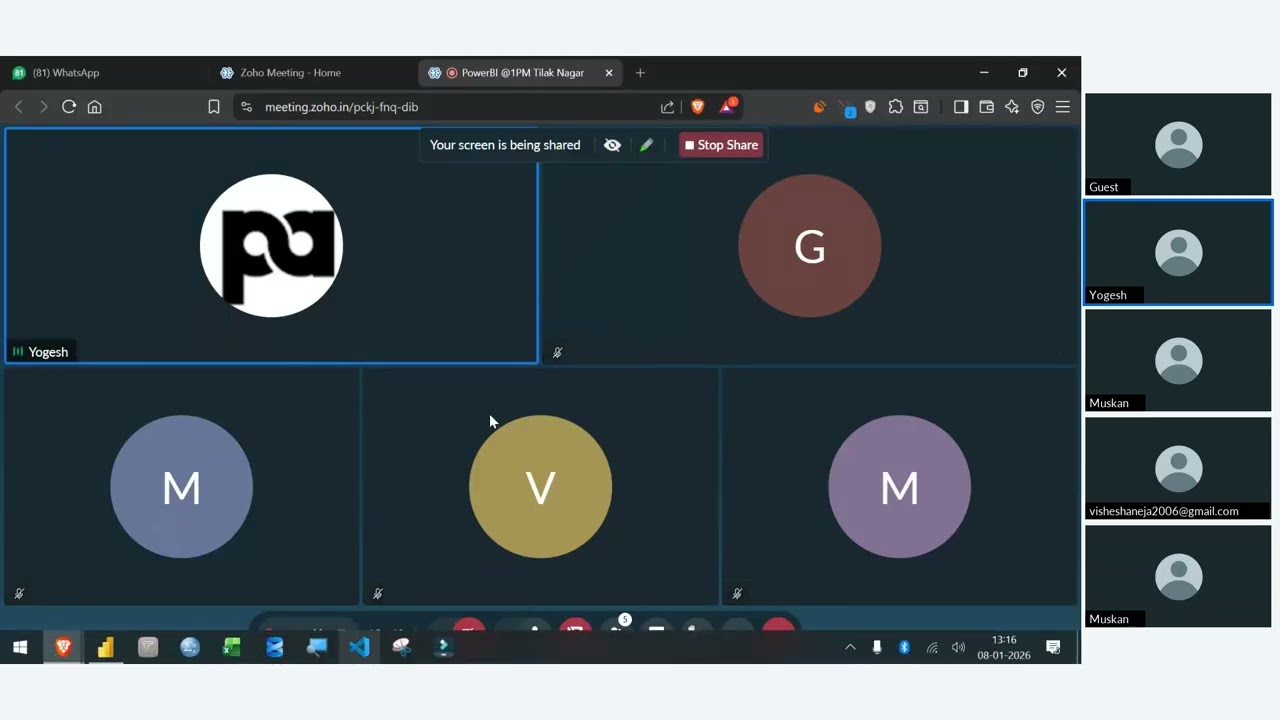Close the PowerBI @1PM Tilak Nagar tab
The height and width of the screenshot is (720, 1280).
tap(609, 73)
